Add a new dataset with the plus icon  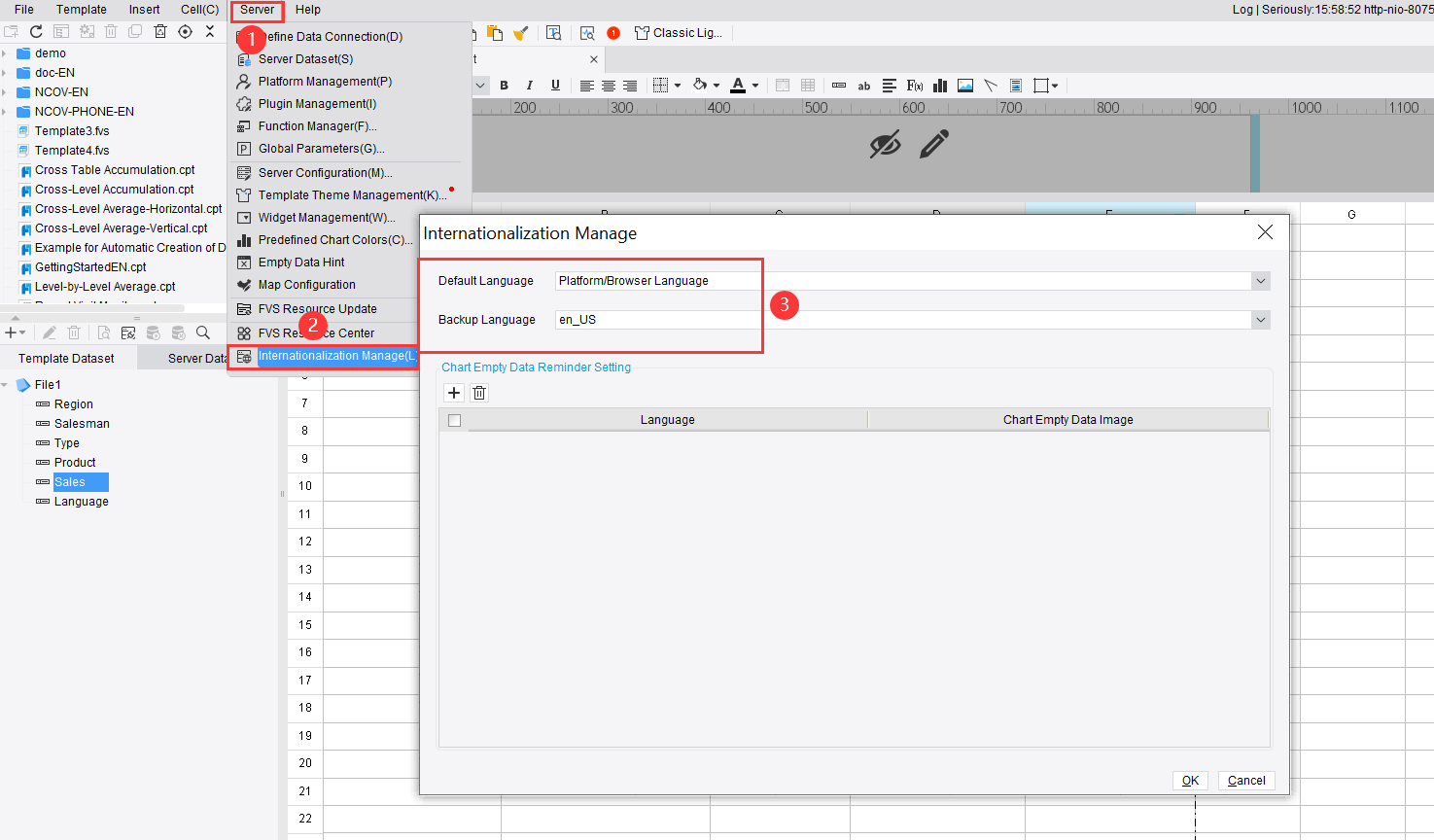(x=12, y=332)
